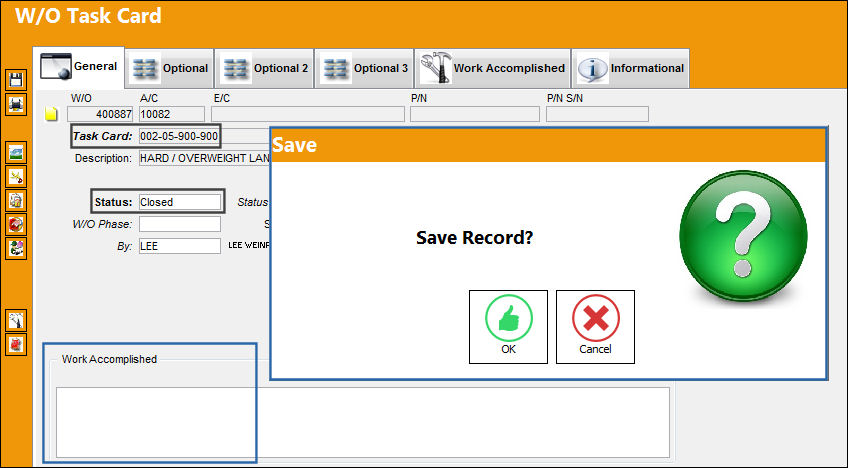Switch to the Optional 3 tab

pos(364,68)
